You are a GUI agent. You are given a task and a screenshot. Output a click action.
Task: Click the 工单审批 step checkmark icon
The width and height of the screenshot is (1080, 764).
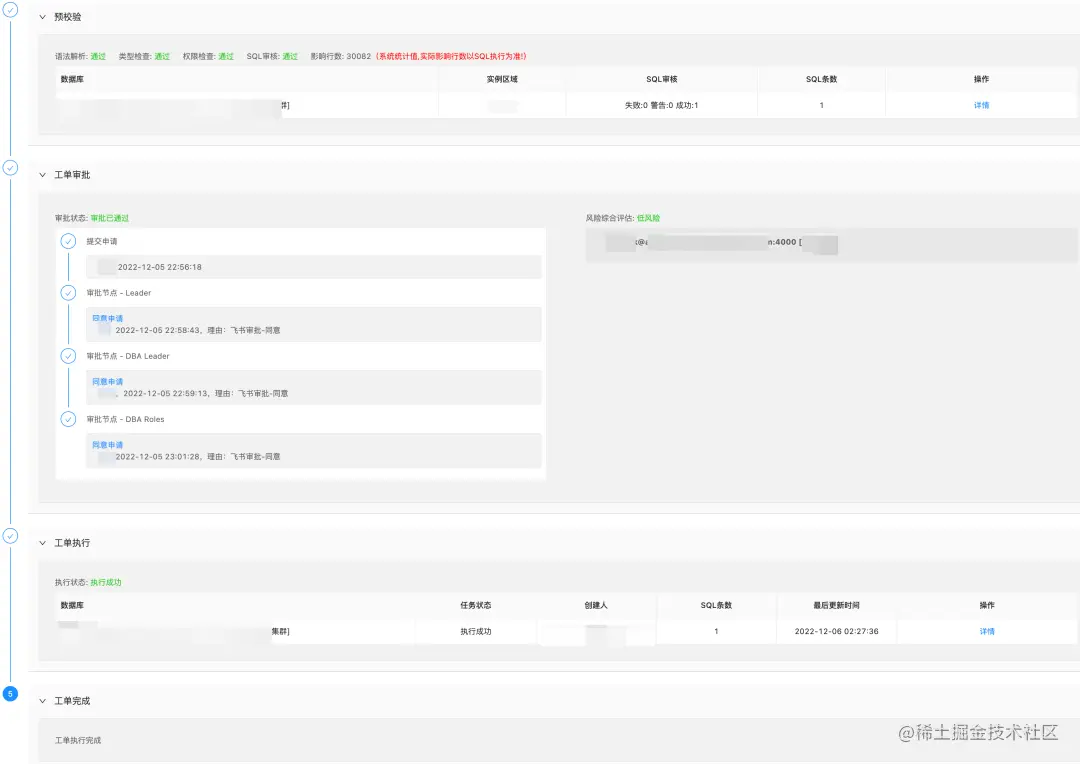point(10,167)
